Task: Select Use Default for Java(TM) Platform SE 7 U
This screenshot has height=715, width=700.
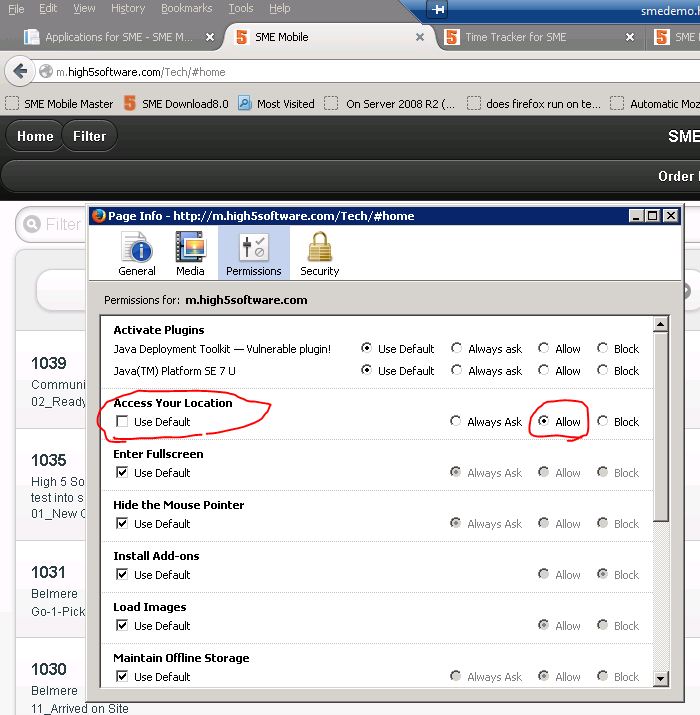Action: click(x=366, y=370)
